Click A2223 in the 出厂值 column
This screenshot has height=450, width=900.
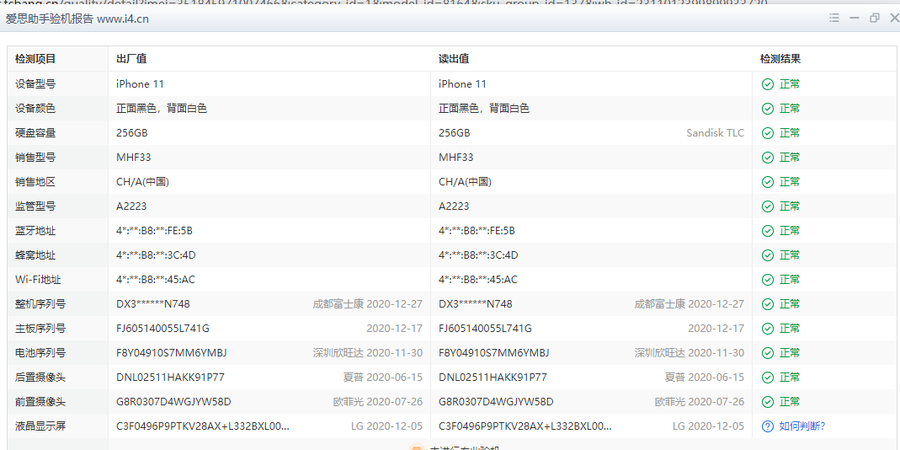(x=131, y=206)
